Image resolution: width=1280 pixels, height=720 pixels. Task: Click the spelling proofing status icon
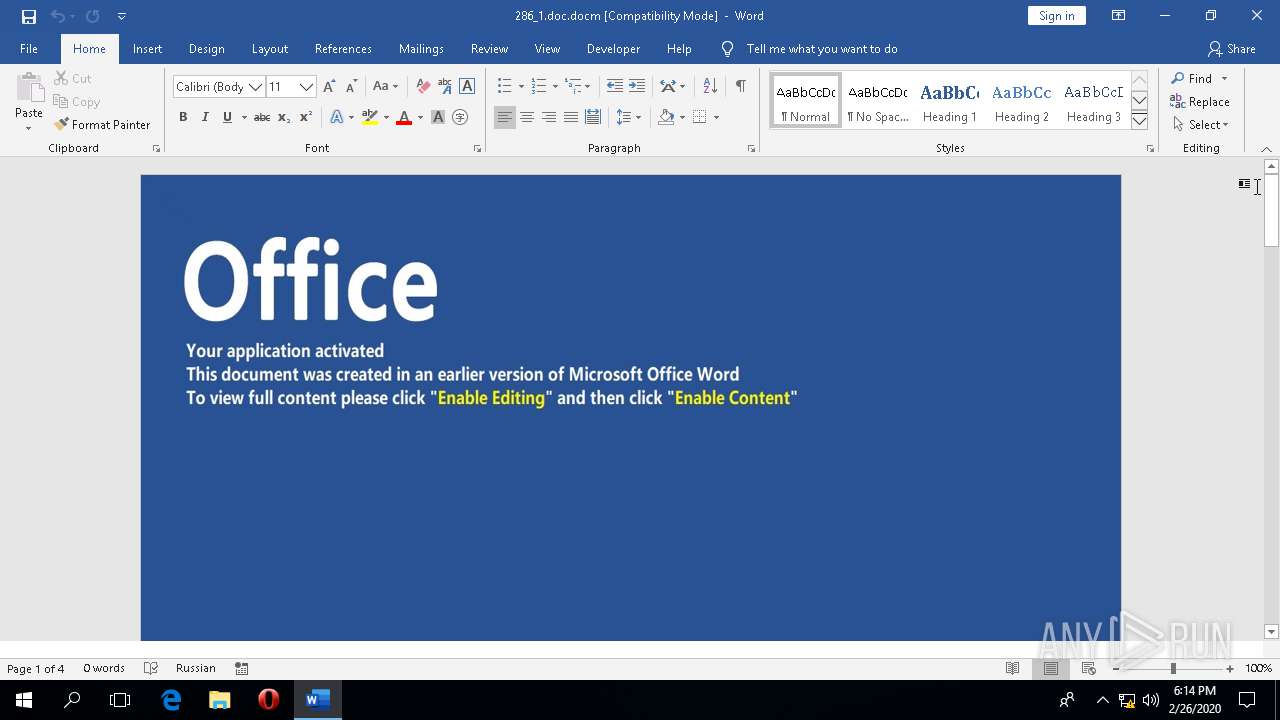point(151,668)
